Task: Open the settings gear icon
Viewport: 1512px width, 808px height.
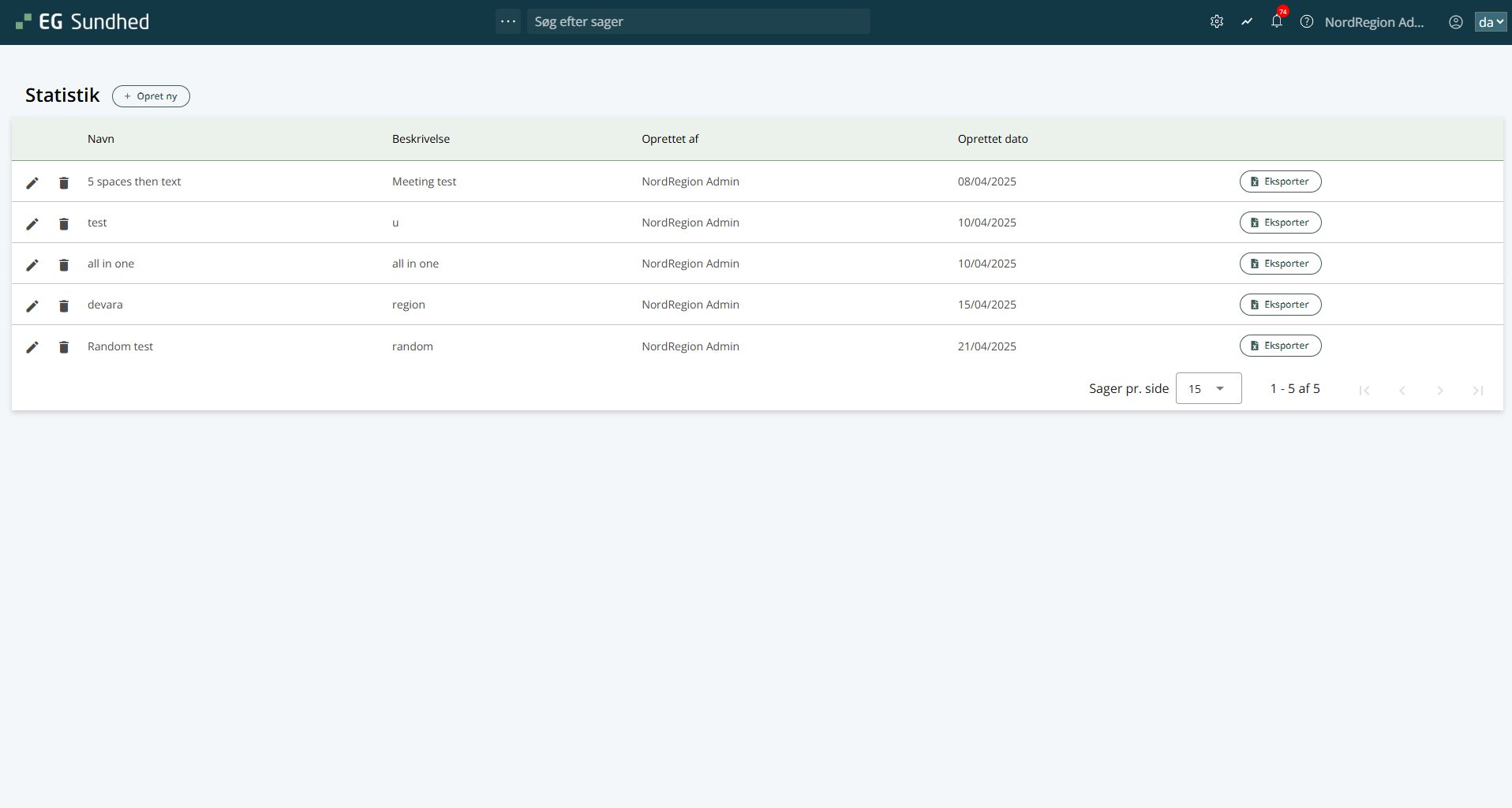Action: [x=1217, y=22]
